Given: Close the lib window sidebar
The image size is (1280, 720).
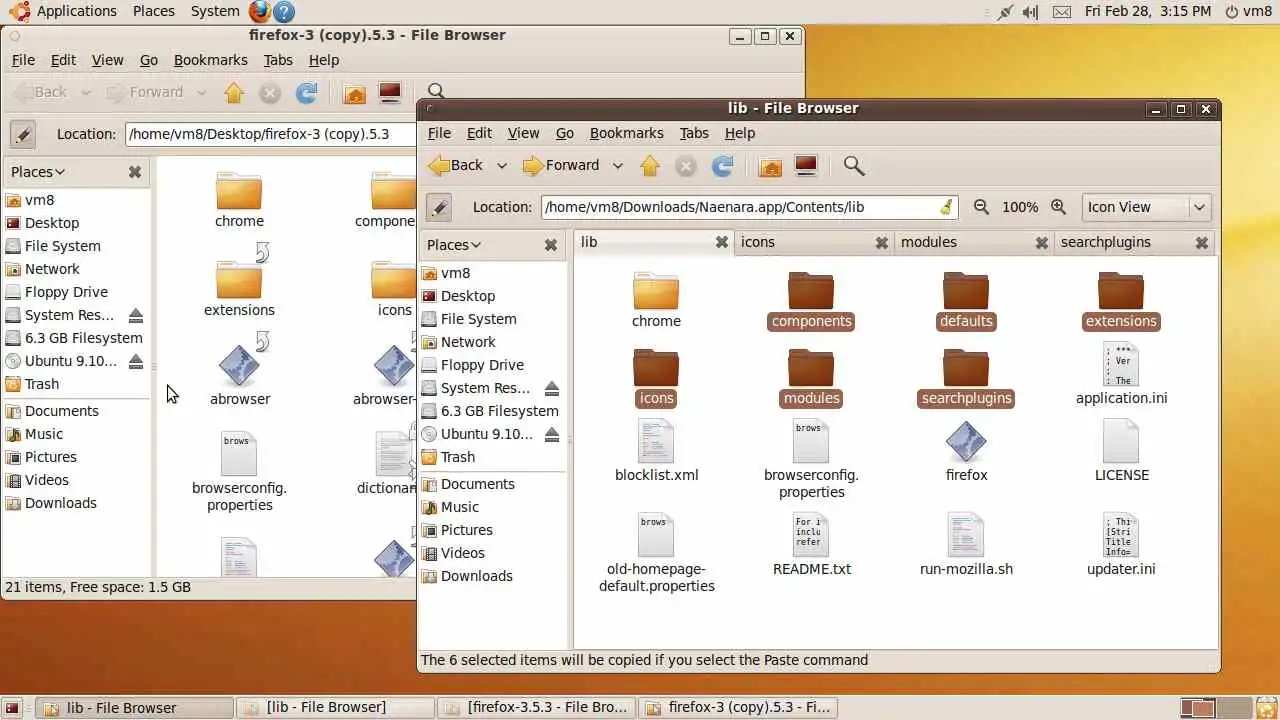Looking at the screenshot, I should coord(550,245).
